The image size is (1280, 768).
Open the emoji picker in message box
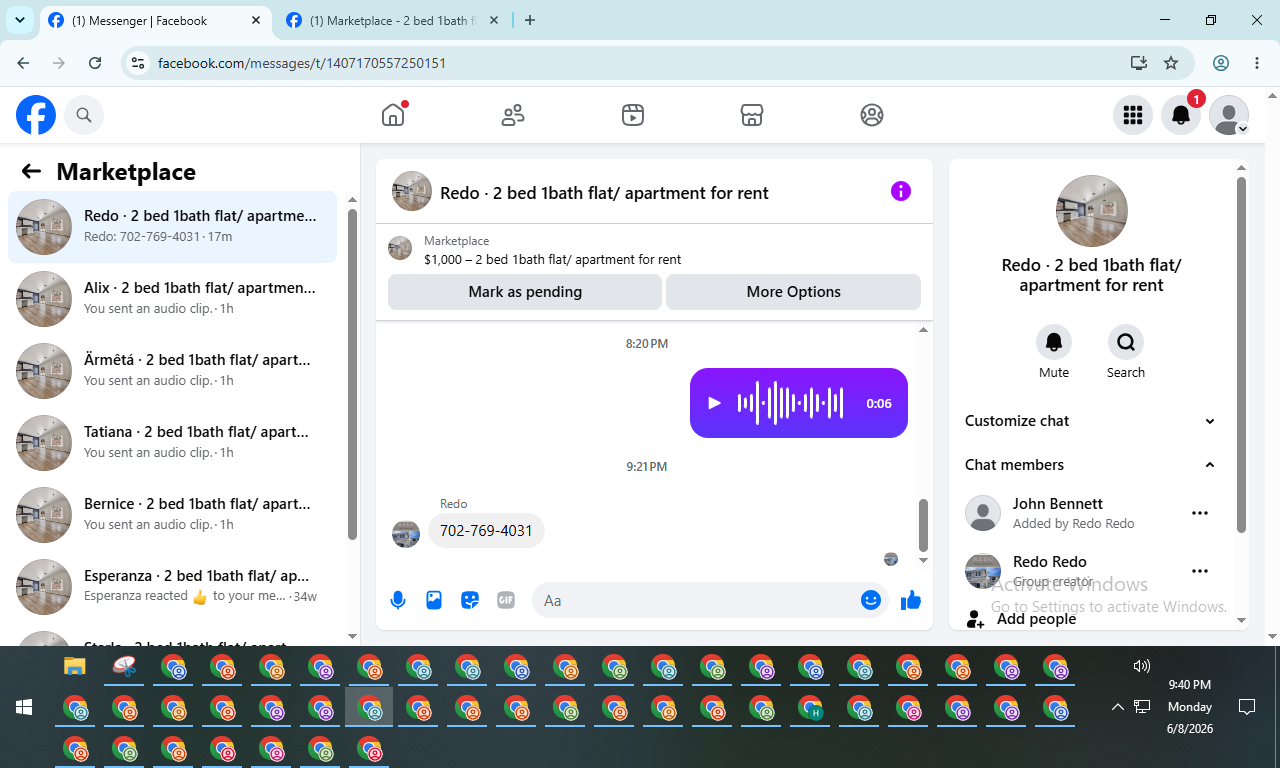click(871, 600)
